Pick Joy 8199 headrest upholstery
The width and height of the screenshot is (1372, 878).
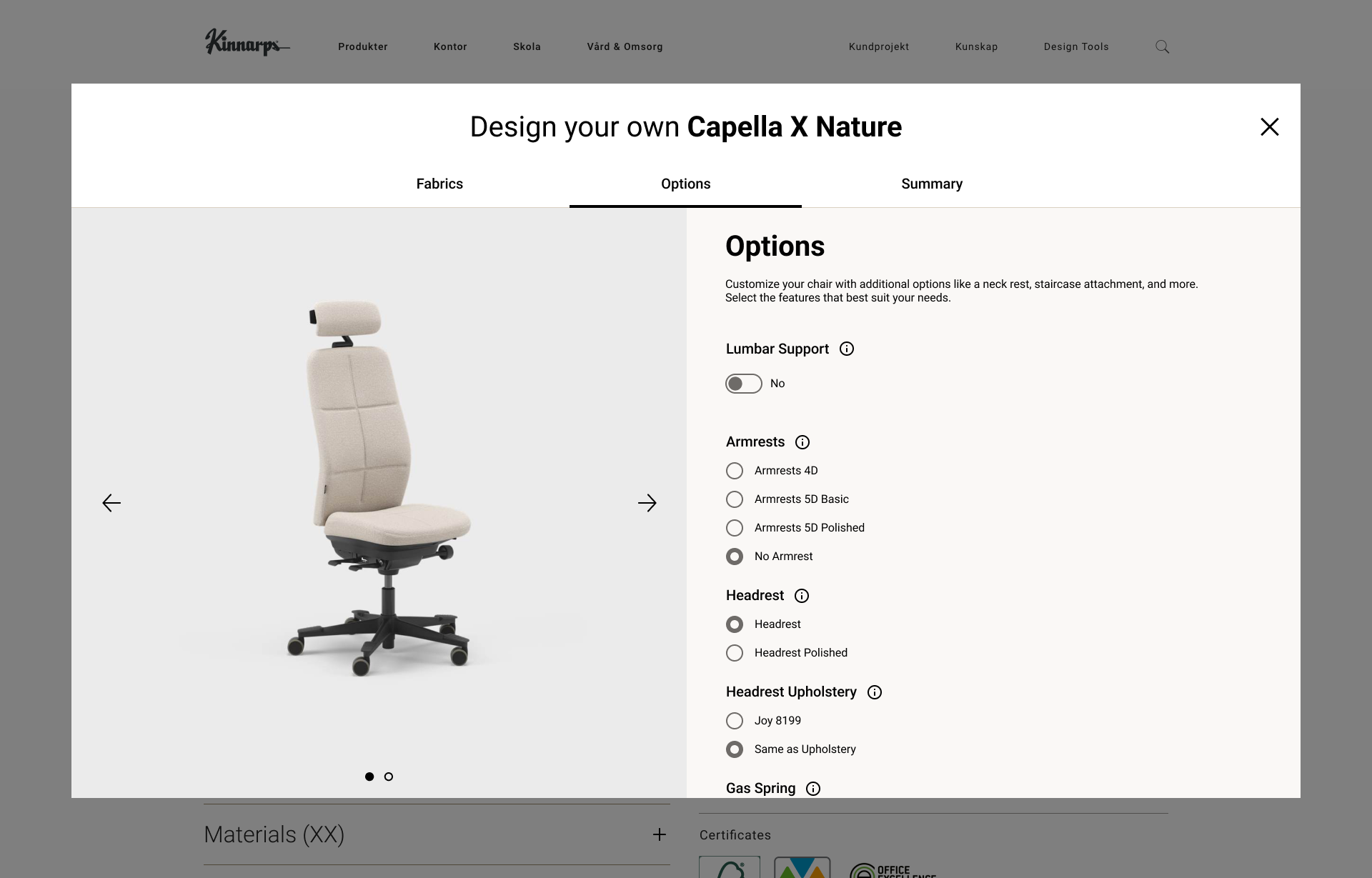[735, 721]
